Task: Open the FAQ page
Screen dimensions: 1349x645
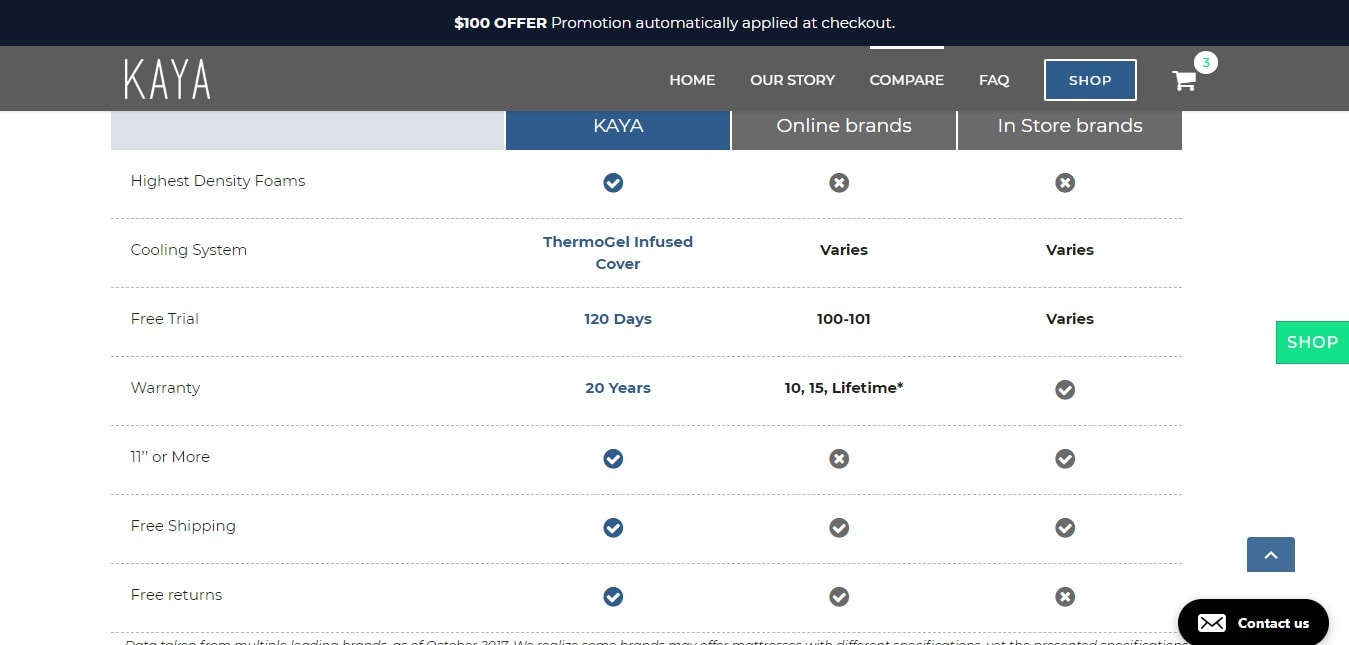Action: (x=994, y=80)
